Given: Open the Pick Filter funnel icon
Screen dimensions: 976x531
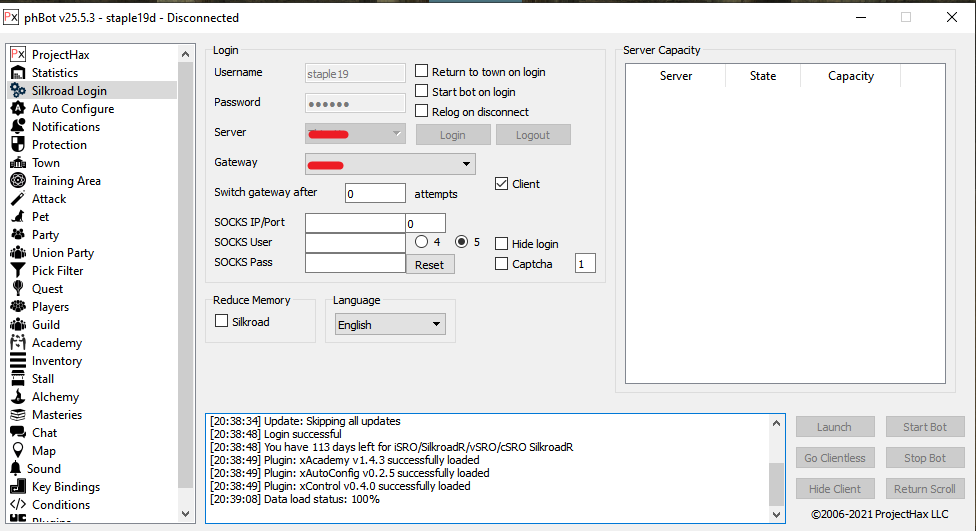Looking at the screenshot, I should [x=17, y=271].
